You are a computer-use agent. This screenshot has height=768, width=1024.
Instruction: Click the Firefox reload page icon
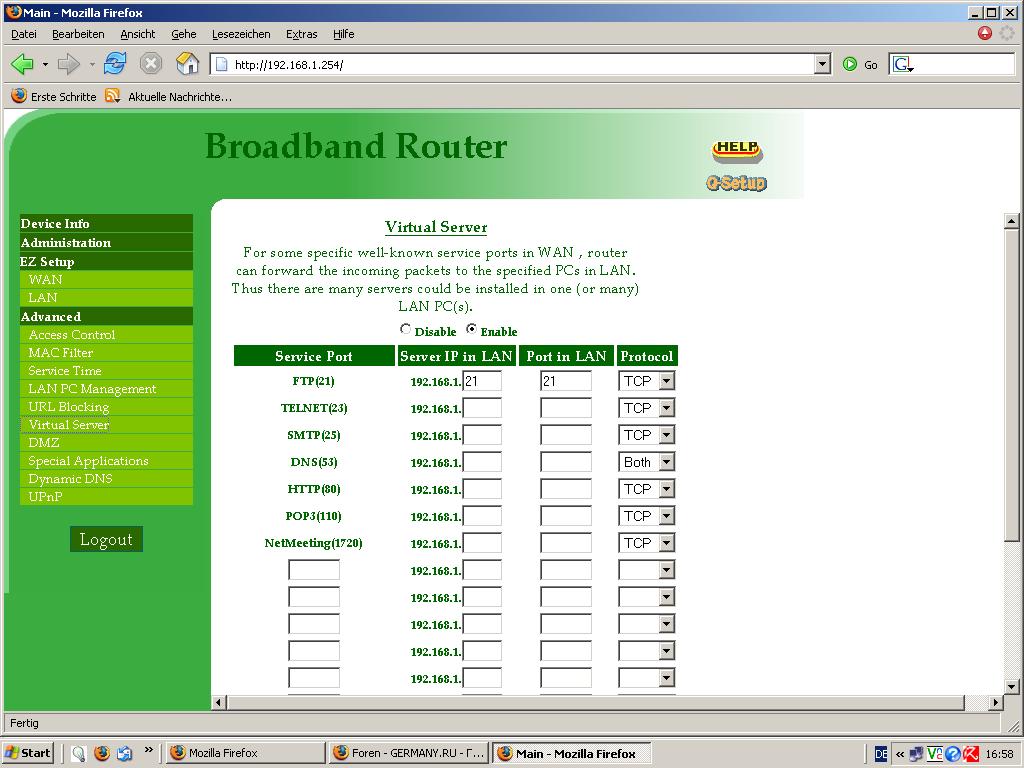click(115, 64)
